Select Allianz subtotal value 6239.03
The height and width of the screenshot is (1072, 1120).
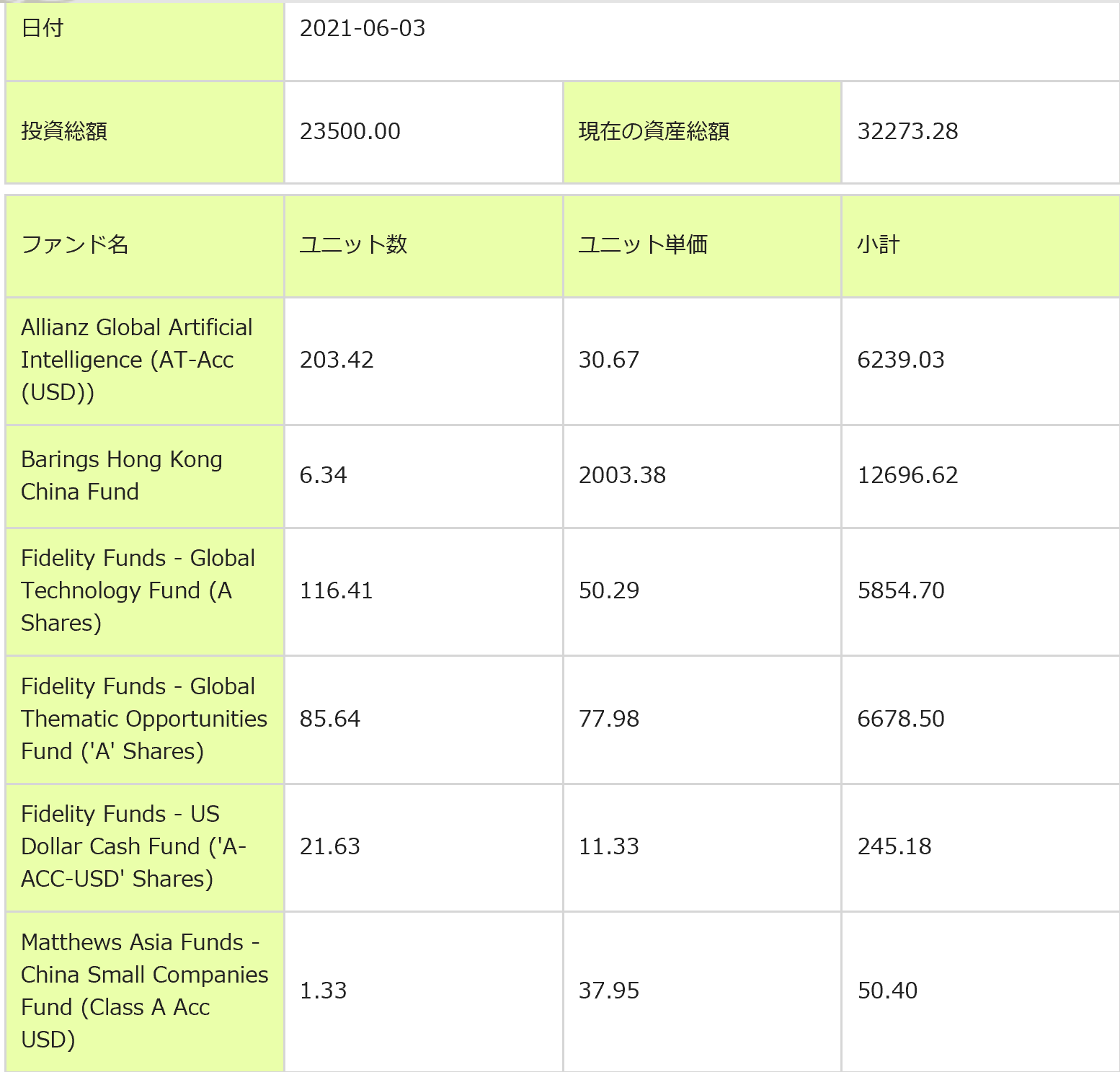click(x=900, y=360)
